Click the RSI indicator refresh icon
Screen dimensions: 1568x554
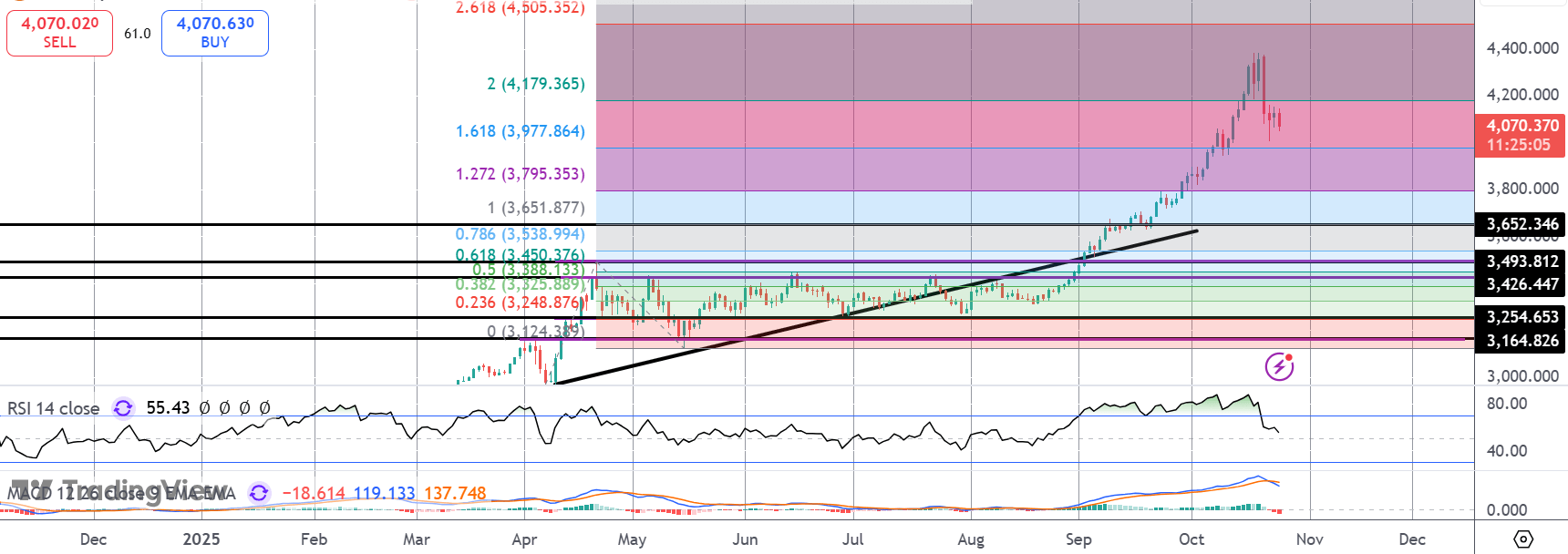(x=123, y=408)
